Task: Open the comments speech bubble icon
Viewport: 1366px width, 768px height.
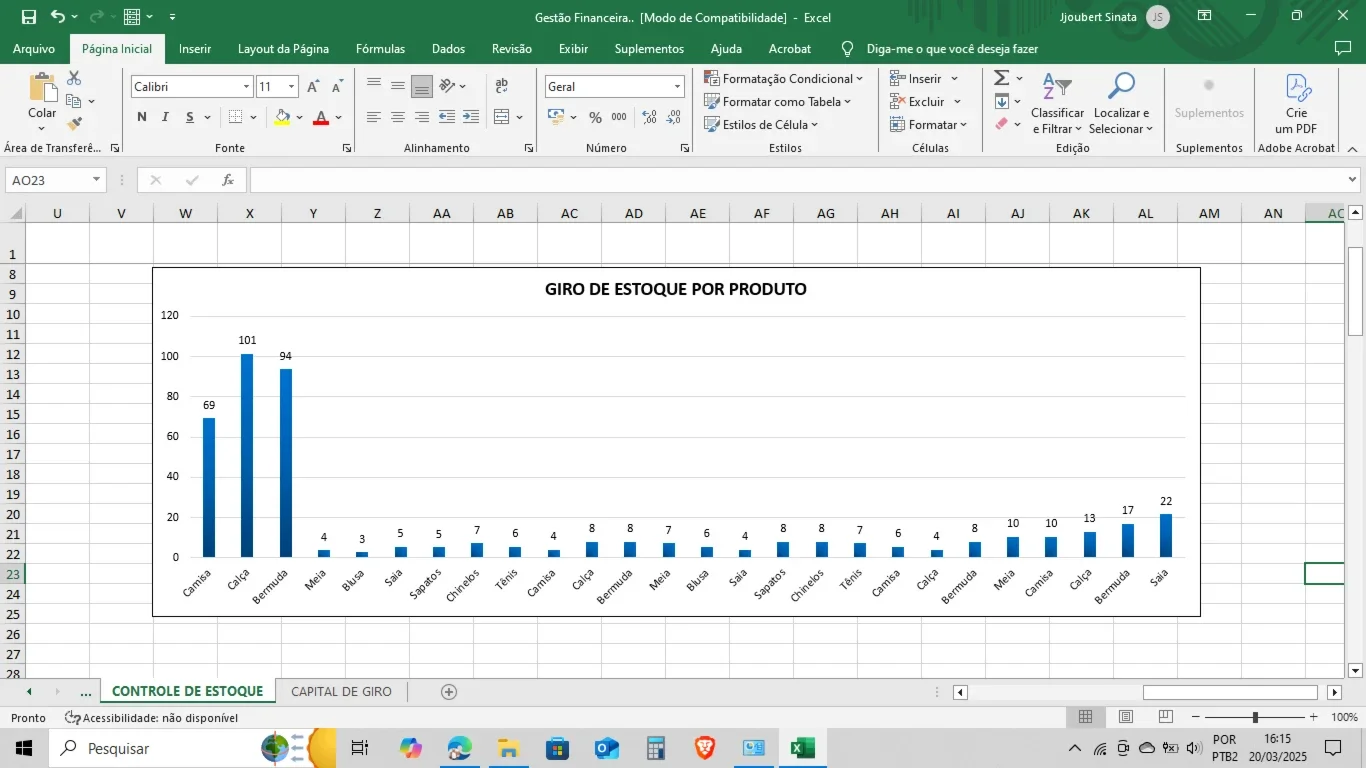Action: pyautogui.click(x=1343, y=48)
